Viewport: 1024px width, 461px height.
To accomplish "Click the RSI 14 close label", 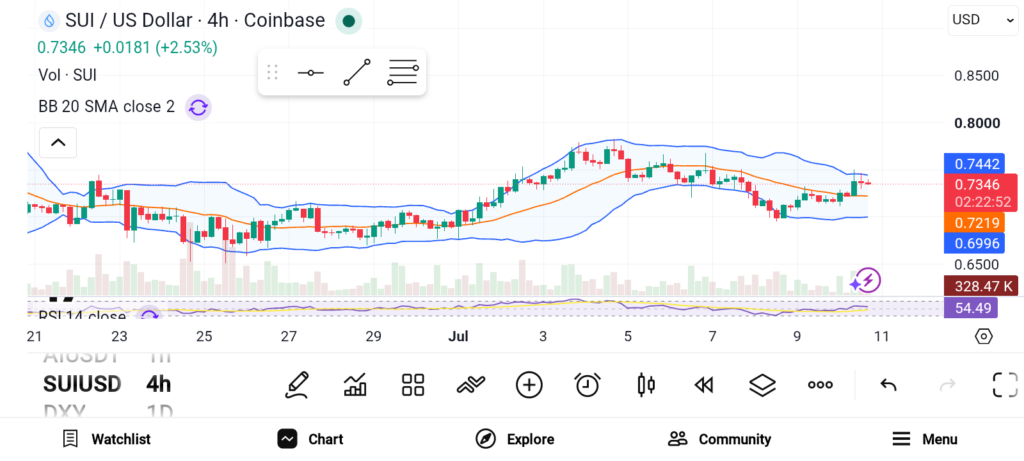I will click(82, 315).
